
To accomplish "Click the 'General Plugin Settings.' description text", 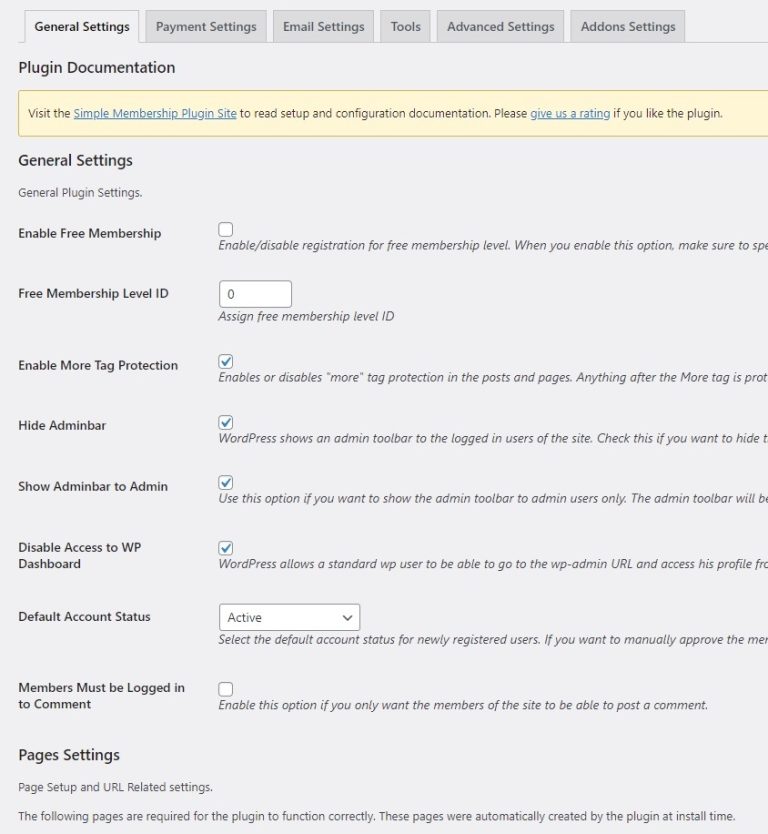I will 80,193.
